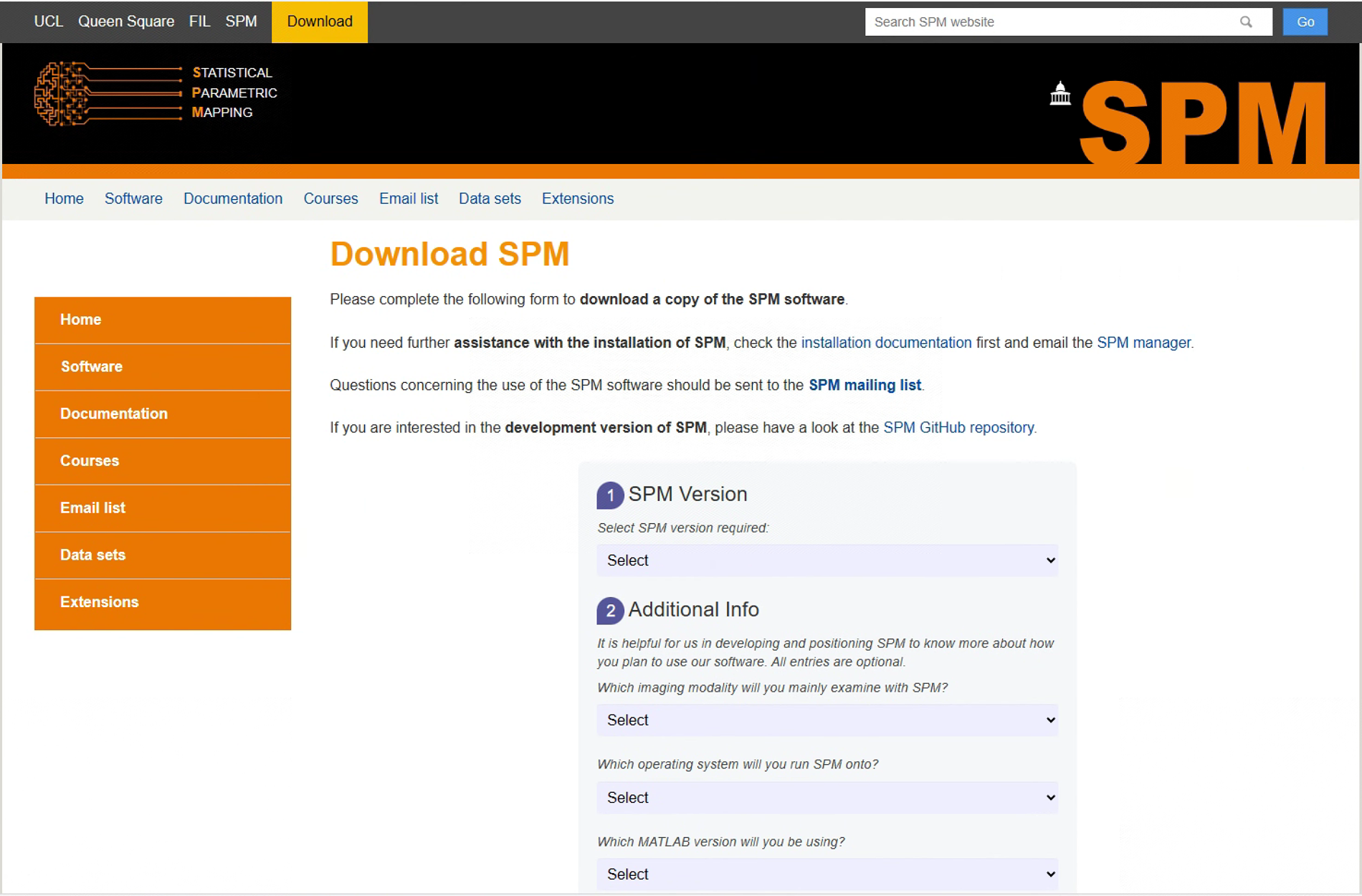Go to Home in horizontal navigation

[x=64, y=199]
